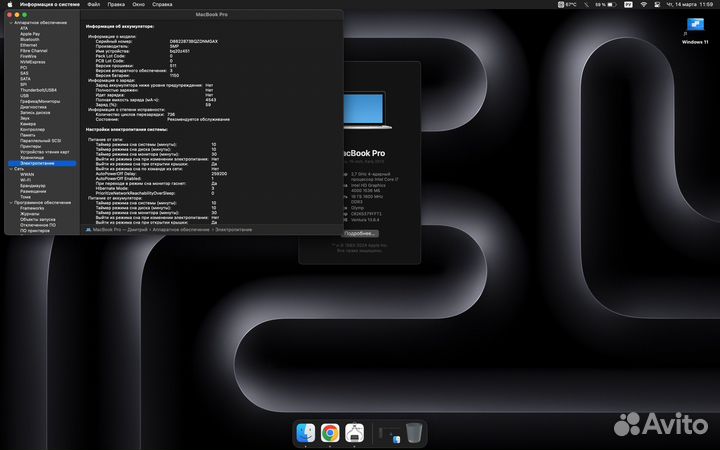The height and width of the screenshot is (450, 720).
Task: Select Графика/Мониторы in the sidebar
Action: click(40, 101)
